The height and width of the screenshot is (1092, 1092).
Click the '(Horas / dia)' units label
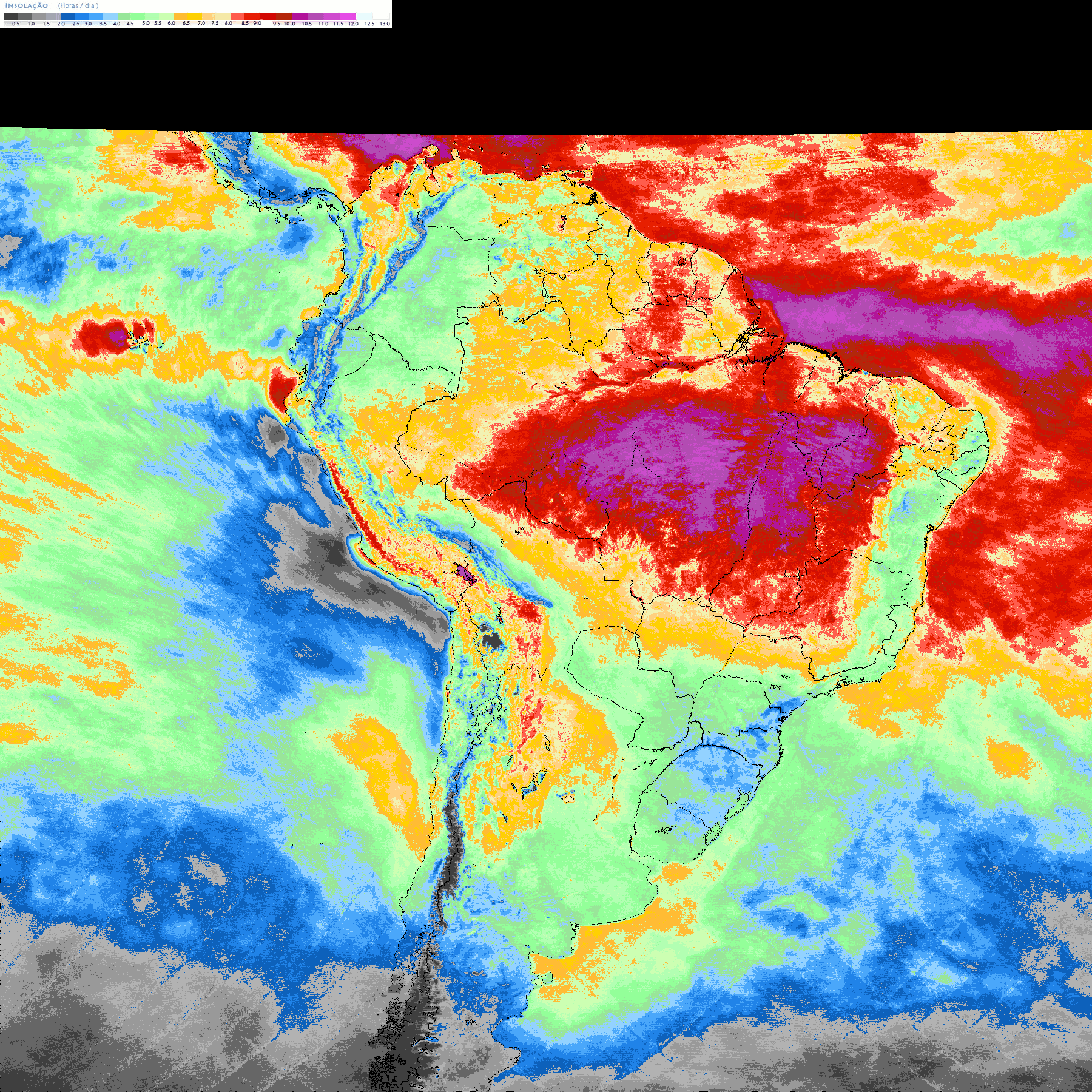78,5
